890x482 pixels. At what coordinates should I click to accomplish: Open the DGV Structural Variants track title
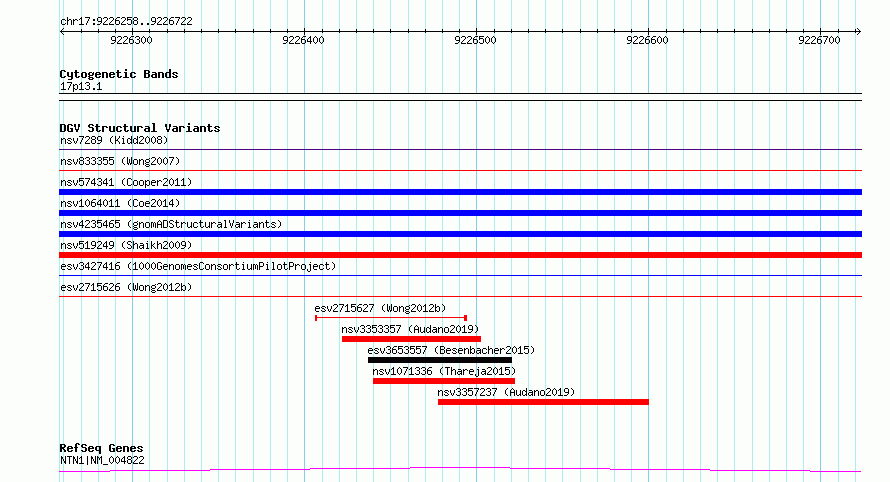[140, 128]
